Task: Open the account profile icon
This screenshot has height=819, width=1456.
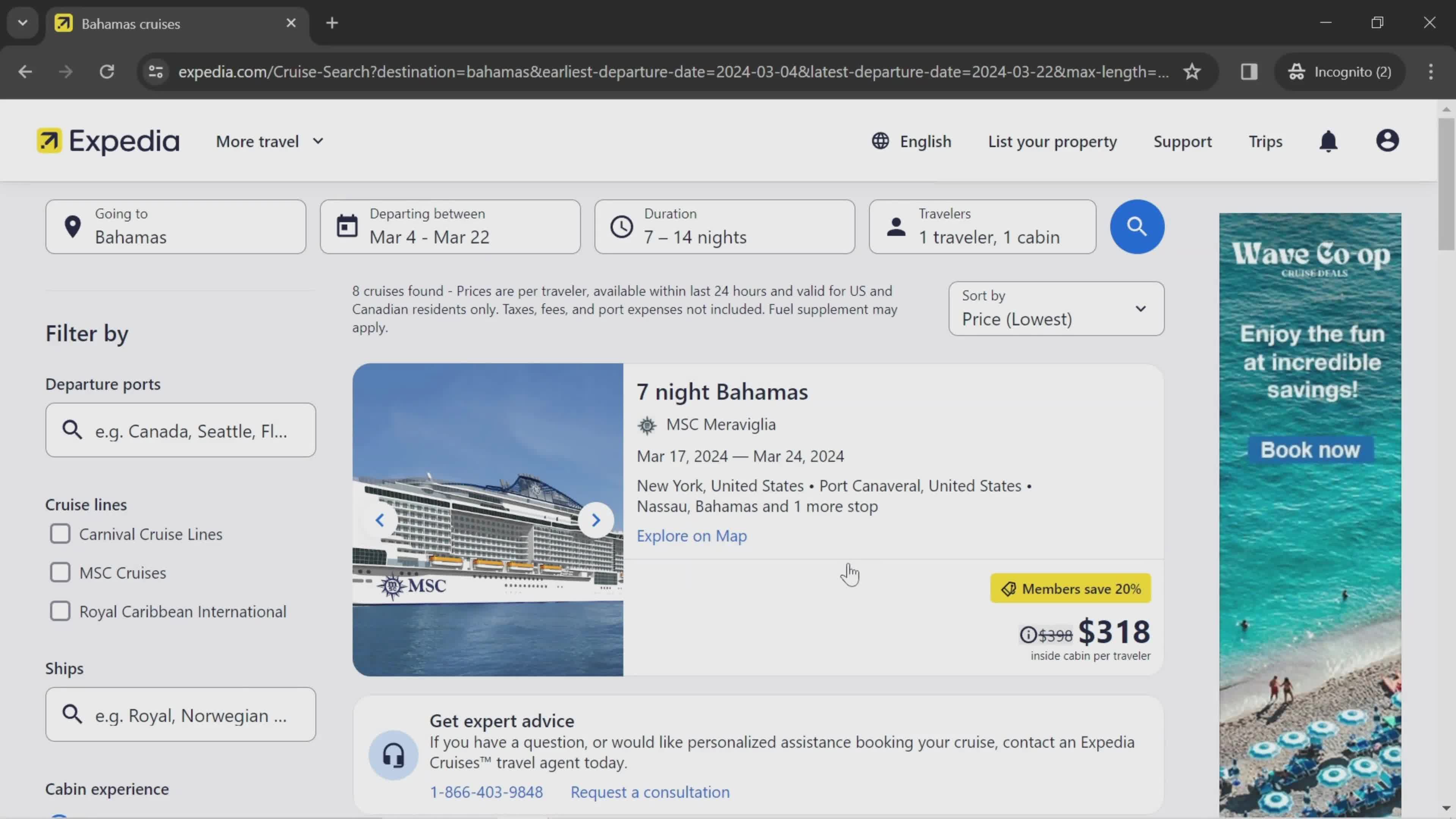Action: (1387, 141)
